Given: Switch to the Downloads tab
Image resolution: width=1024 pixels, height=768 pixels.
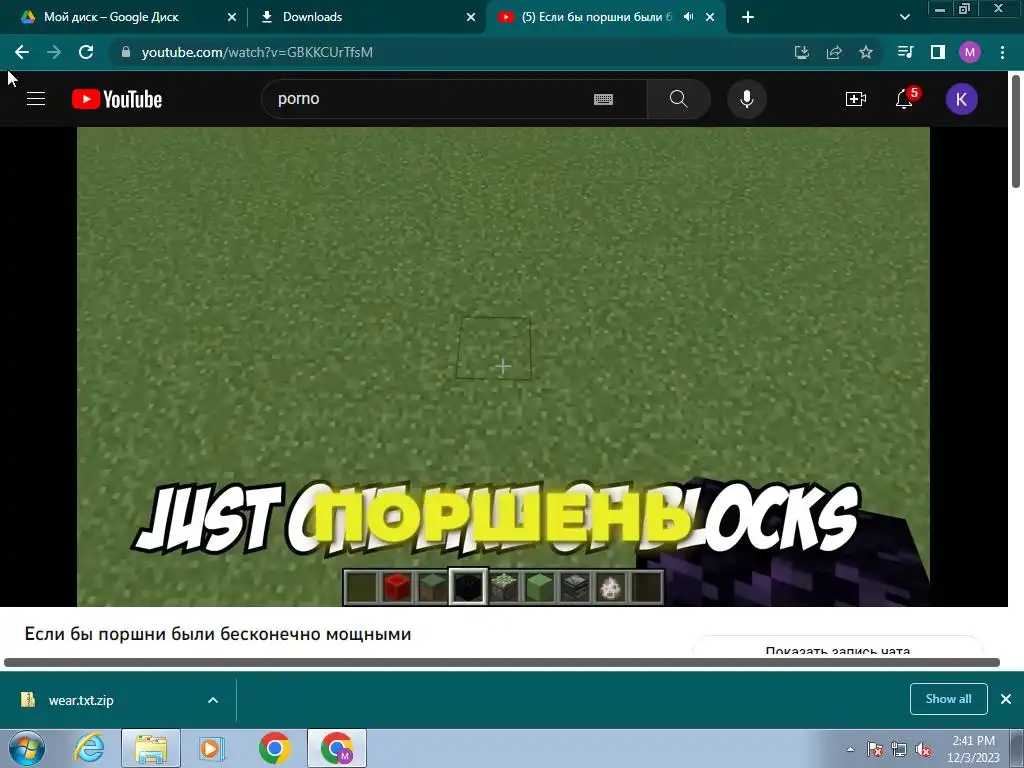Looking at the screenshot, I should [366, 17].
